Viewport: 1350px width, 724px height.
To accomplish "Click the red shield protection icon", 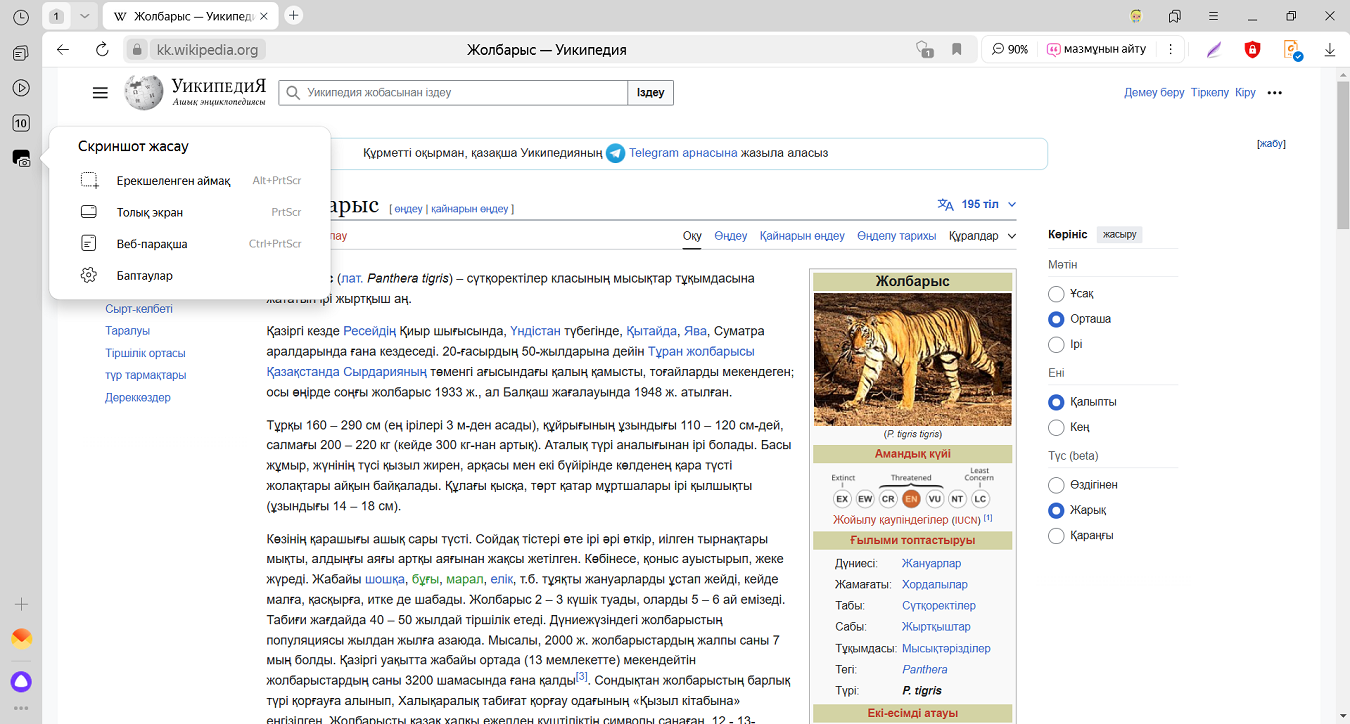I will (x=1252, y=49).
